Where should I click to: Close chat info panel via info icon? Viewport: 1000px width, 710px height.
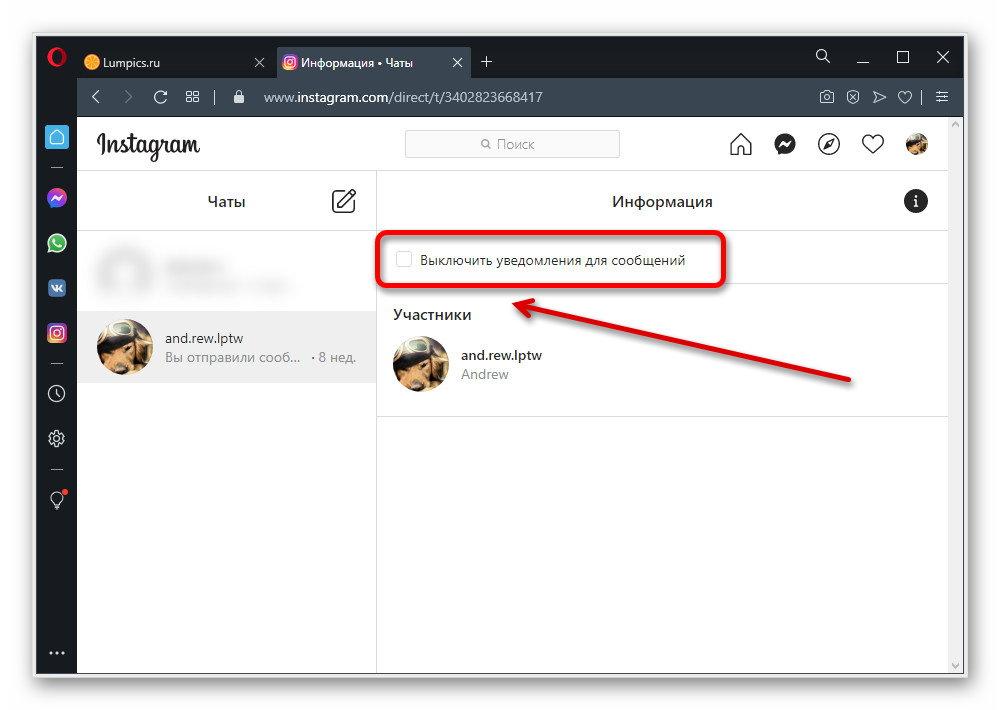[x=916, y=202]
